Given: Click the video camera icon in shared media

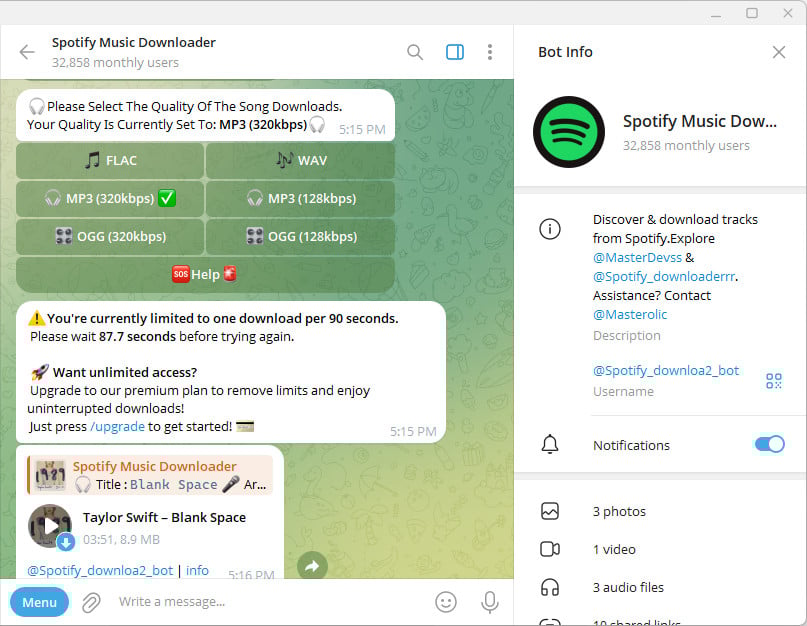Looking at the screenshot, I should tap(550, 549).
